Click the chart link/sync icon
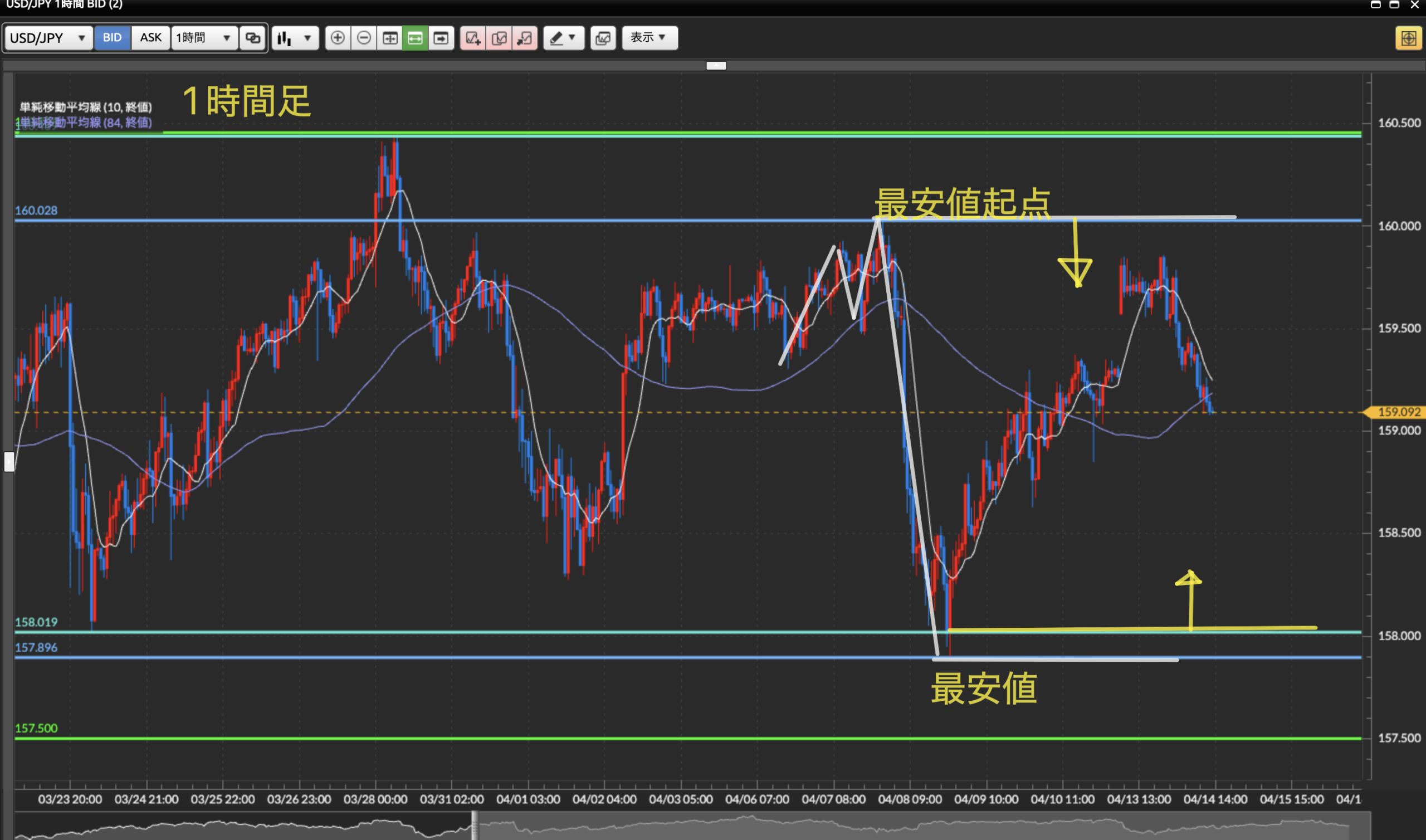This screenshot has height=840, width=1426. tap(252, 38)
